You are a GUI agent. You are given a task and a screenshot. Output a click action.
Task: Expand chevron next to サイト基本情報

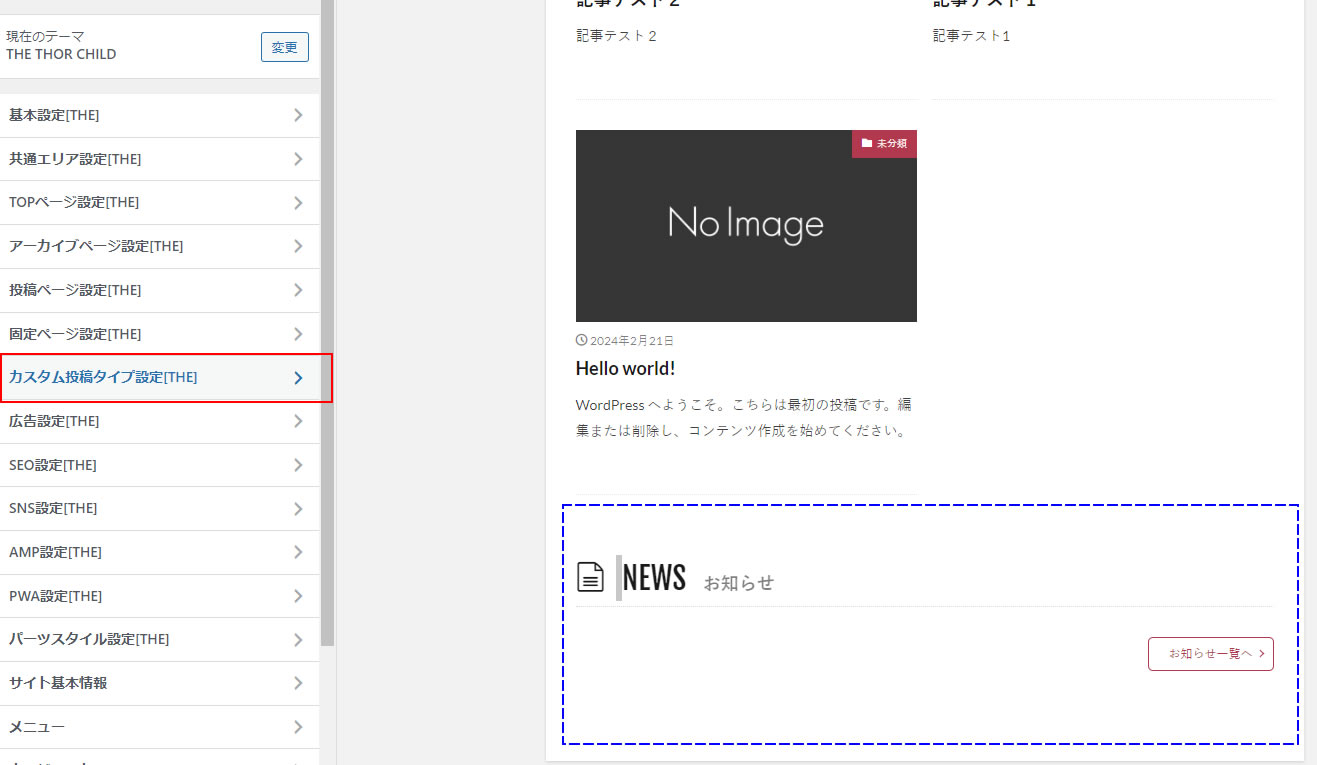click(298, 683)
